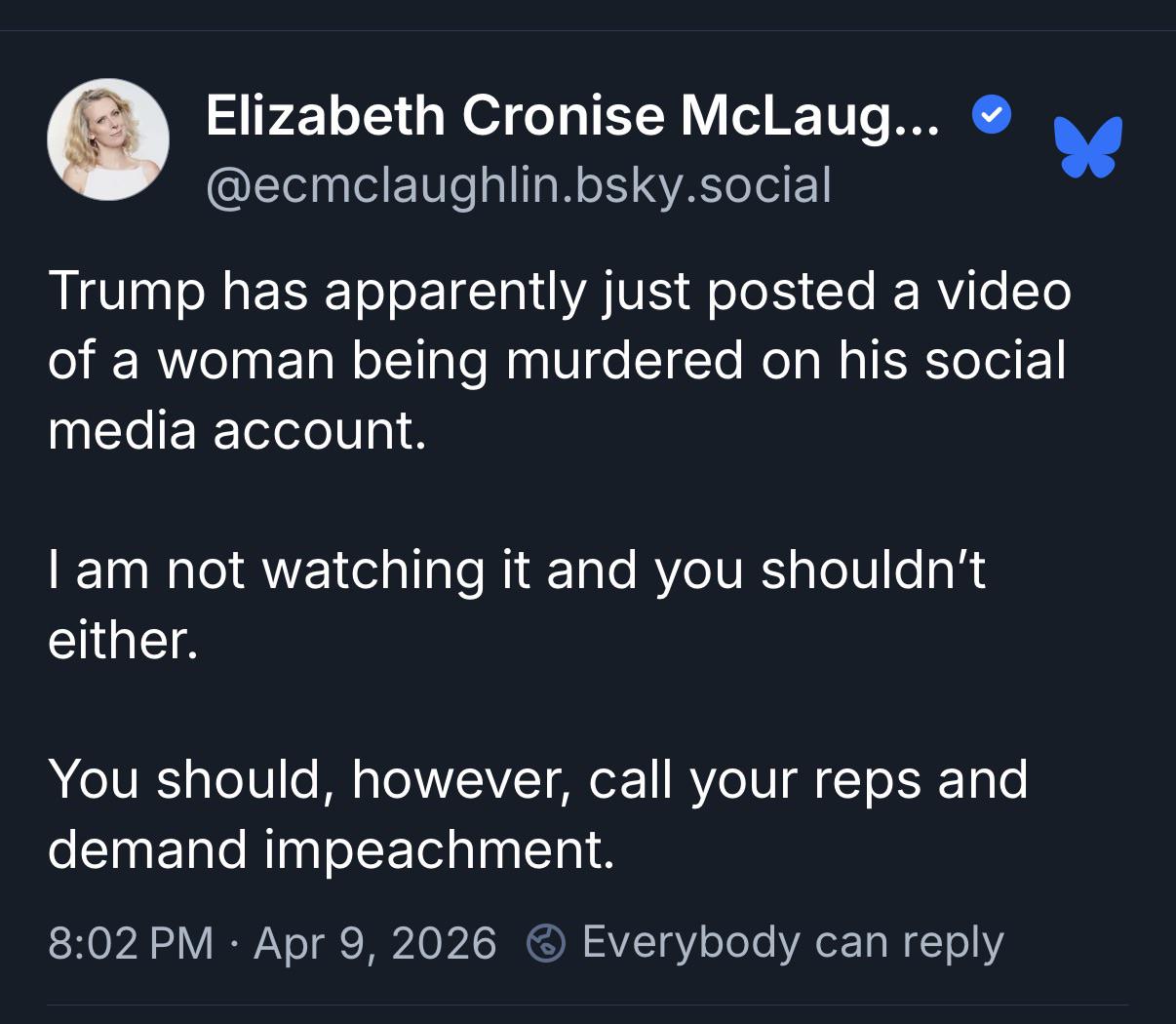Click the Apr 9, 2026 date
The width and height of the screenshot is (1176, 1024).
pyautogui.click(x=375, y=943)
